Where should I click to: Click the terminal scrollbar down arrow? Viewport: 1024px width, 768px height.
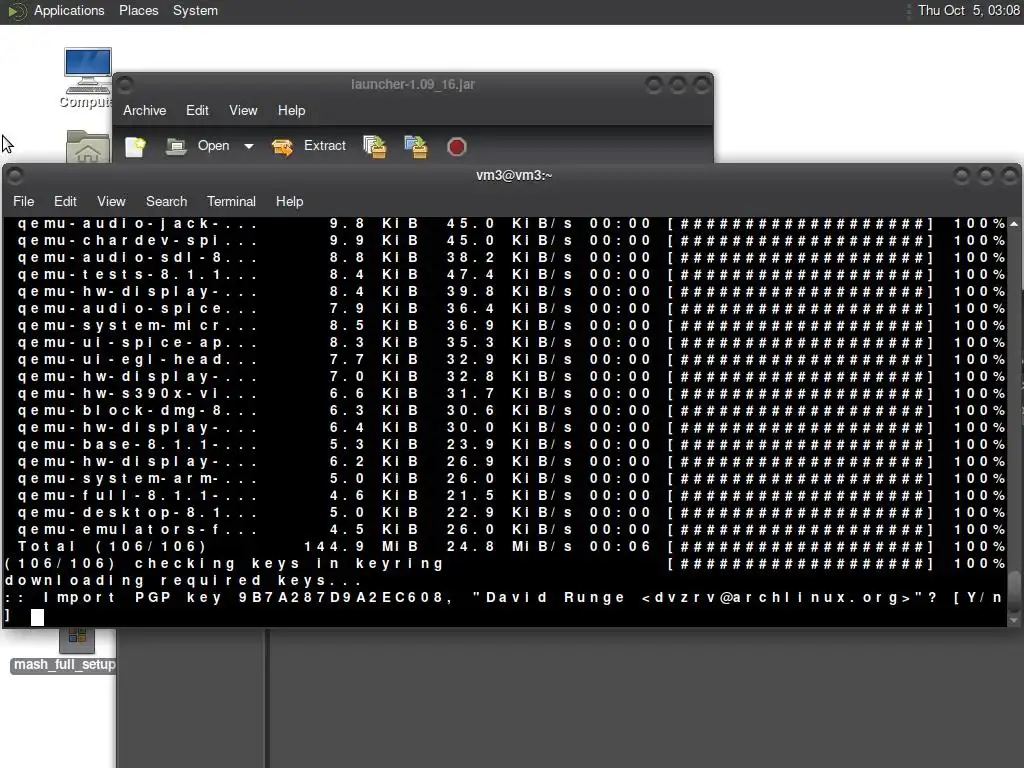click(x=1014, y=620)
